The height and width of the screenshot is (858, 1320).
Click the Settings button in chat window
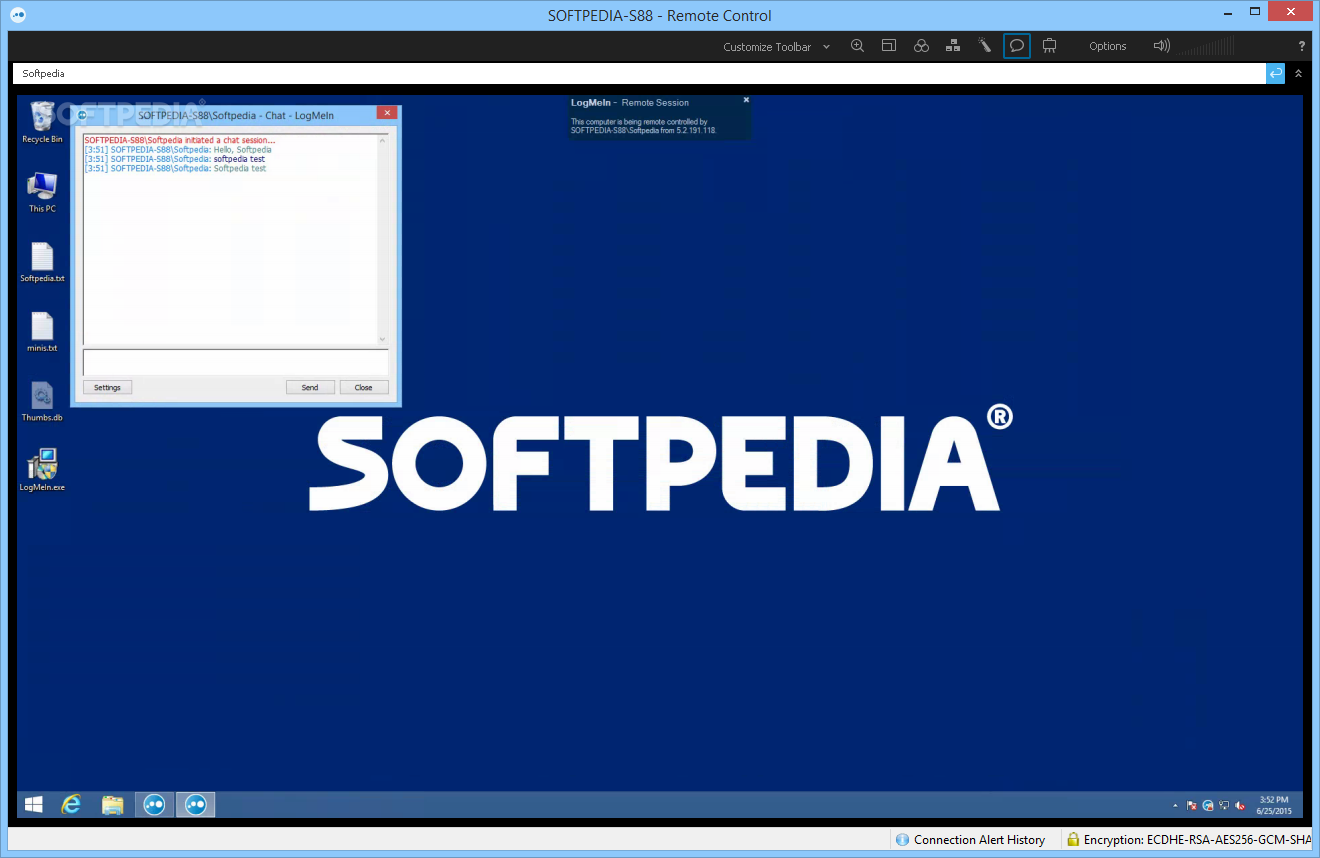(107, 387)
